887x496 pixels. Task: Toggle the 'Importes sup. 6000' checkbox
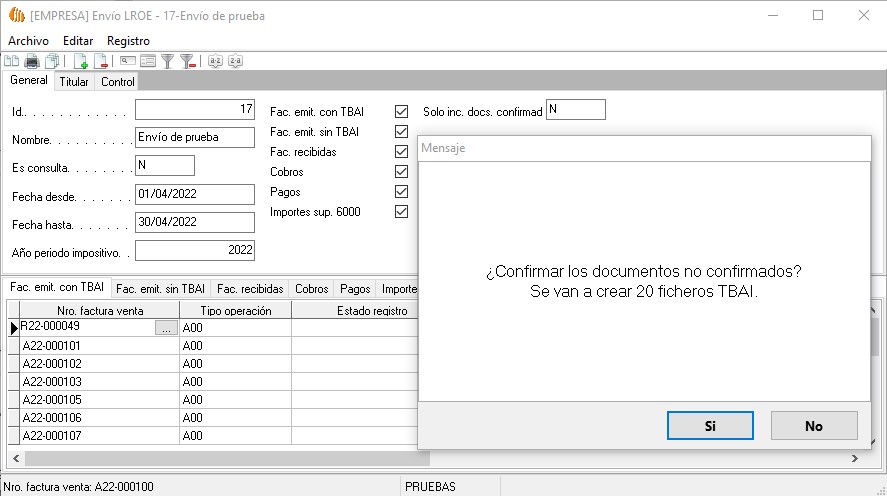coord(402,212)
